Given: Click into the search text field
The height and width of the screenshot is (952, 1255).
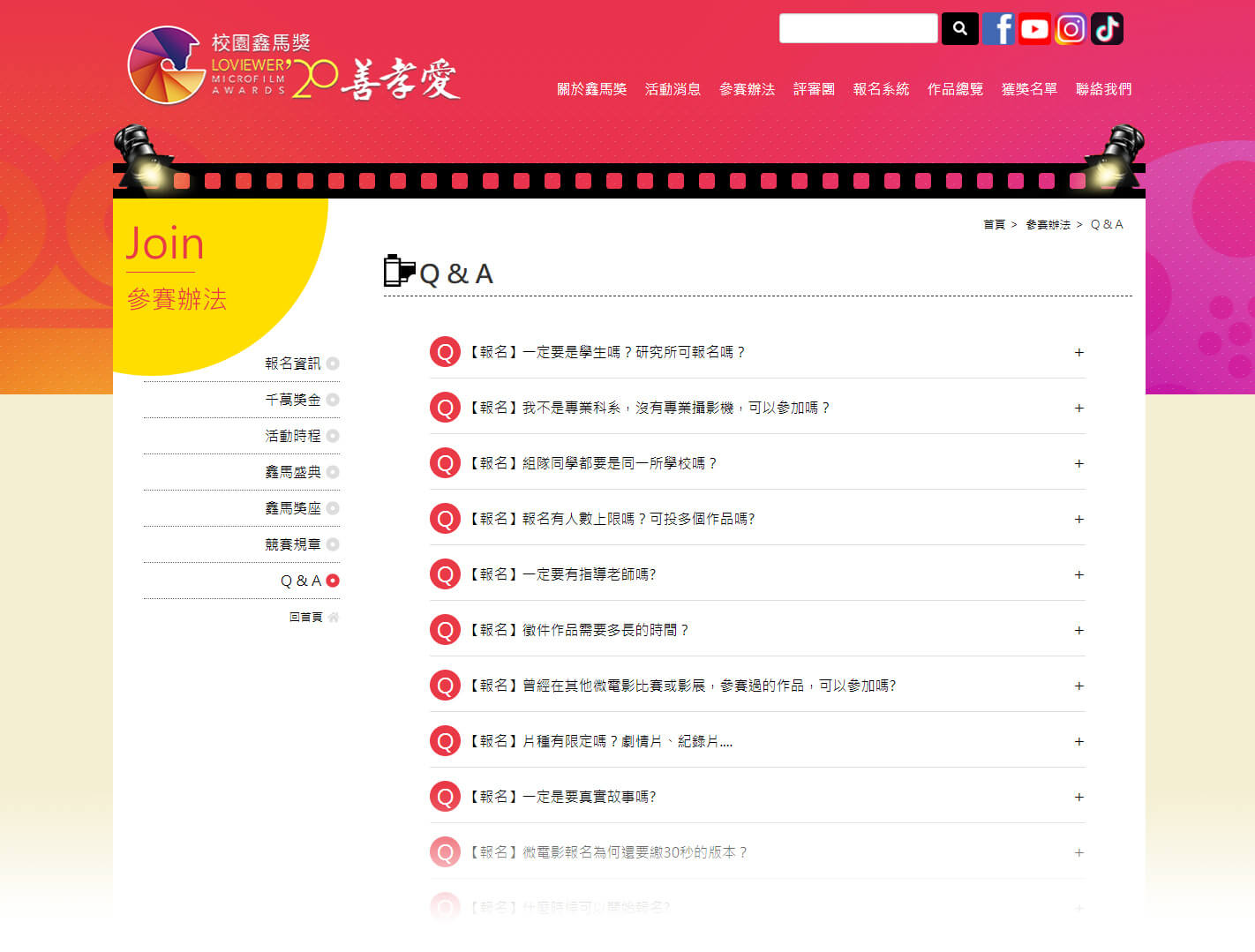Looking at the screenshot, I should tap(858, 28).
